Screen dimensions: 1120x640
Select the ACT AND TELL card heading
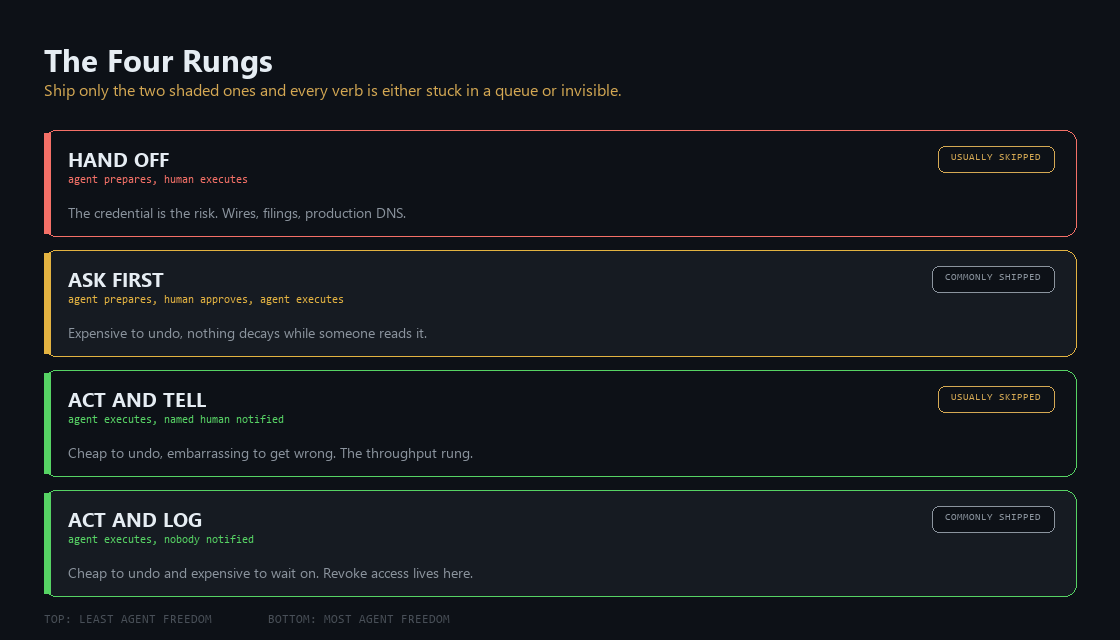[137, 400]
